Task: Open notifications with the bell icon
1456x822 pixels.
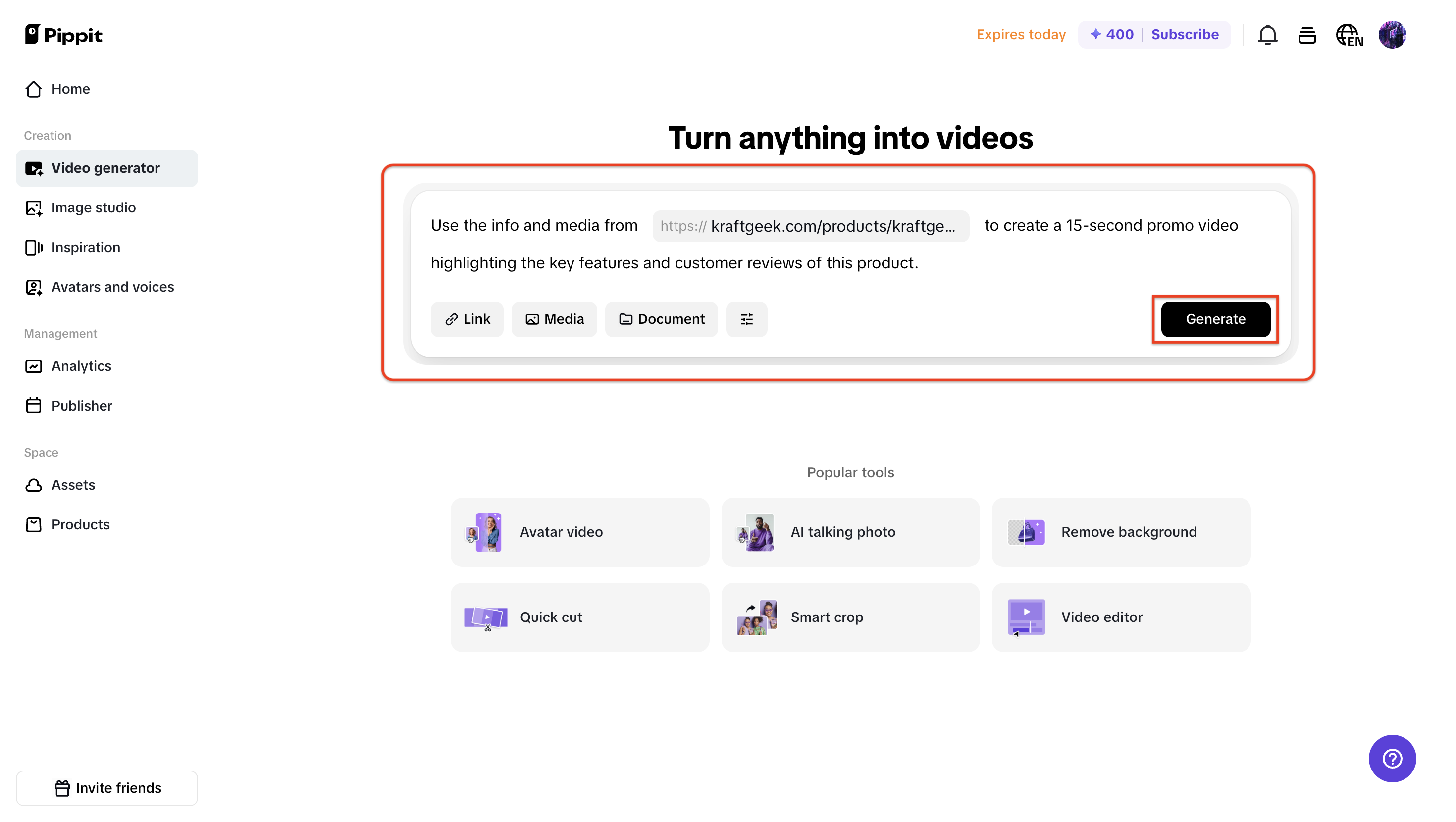Action: coord(1268,35)
